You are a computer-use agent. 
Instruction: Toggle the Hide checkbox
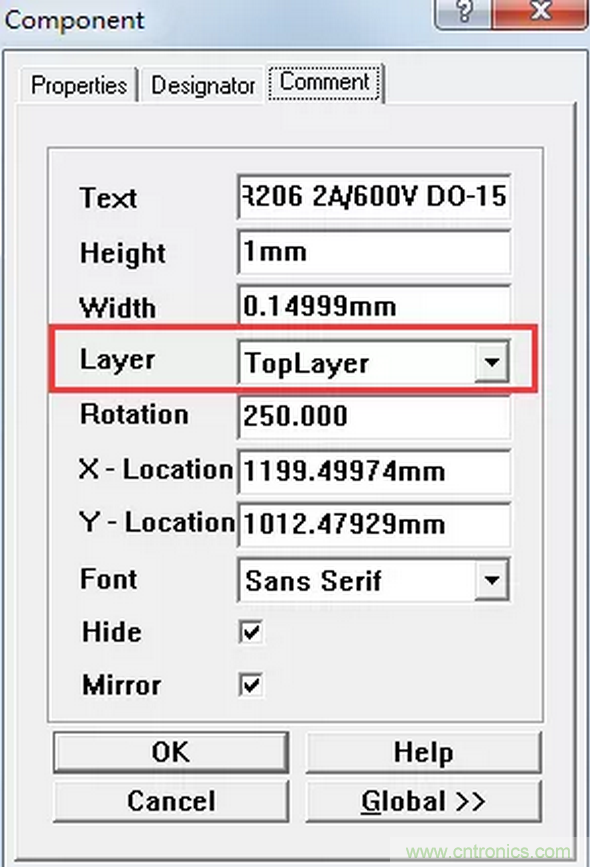[251, 632]
